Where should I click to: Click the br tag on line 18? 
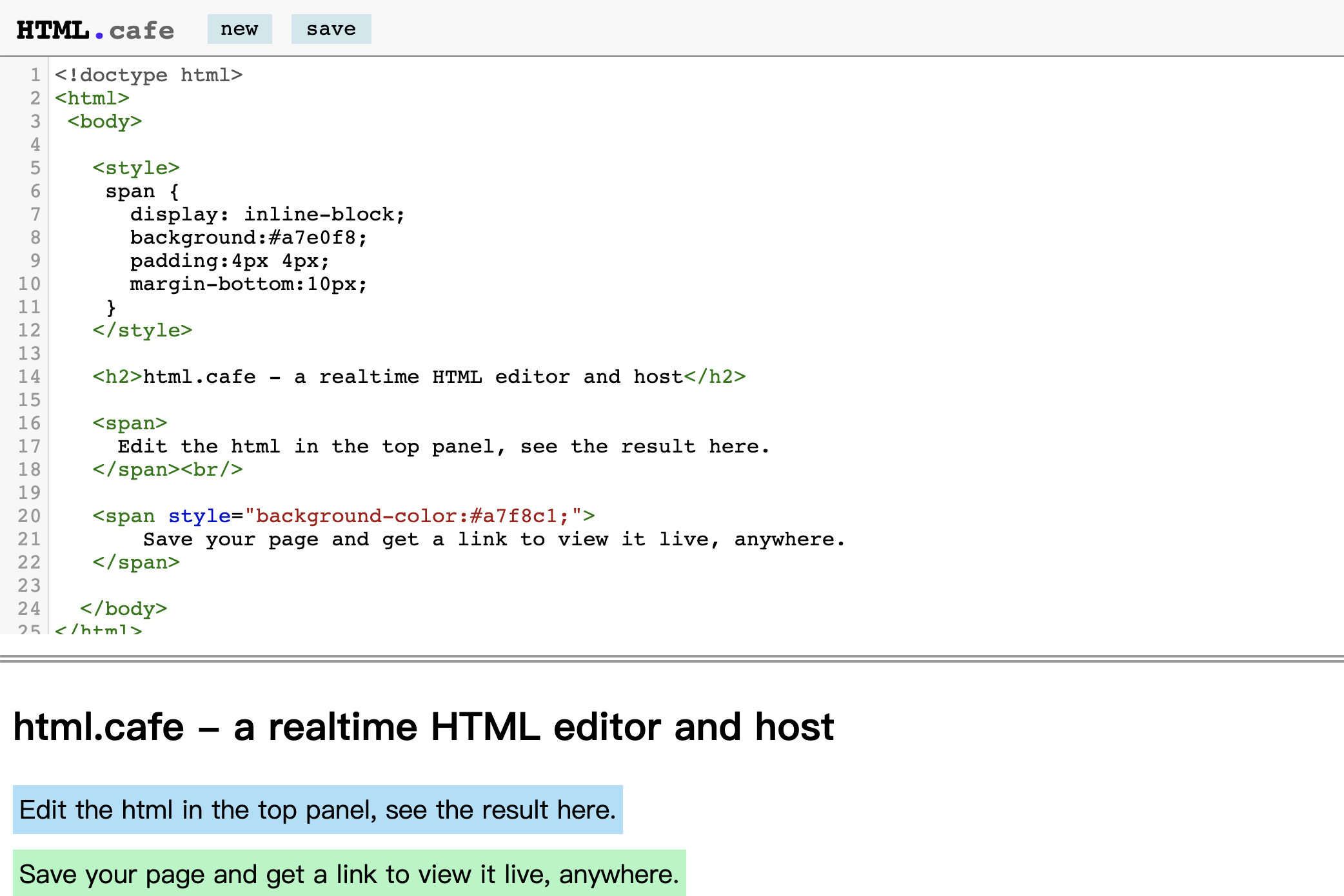(213, 469)
